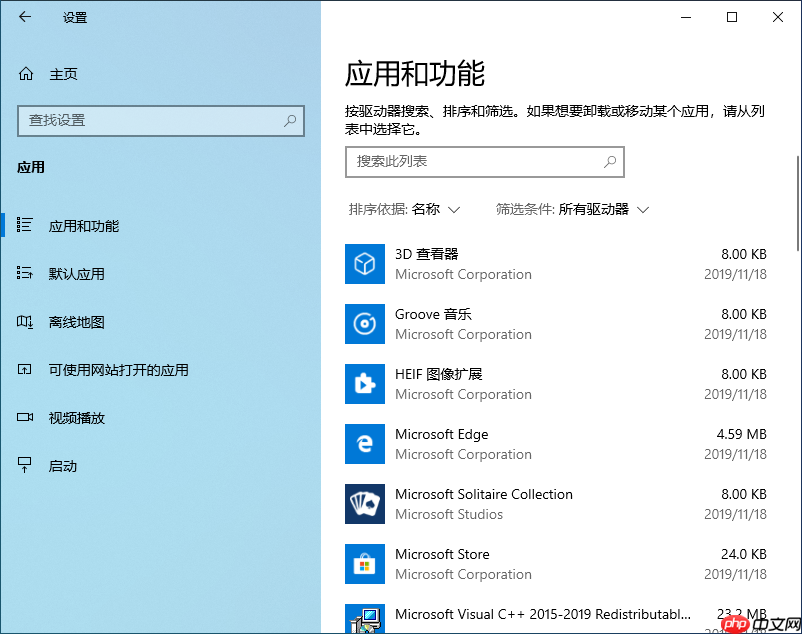Click the 启动 sidebar icon

pyautogui.click(x=25, y=465)
